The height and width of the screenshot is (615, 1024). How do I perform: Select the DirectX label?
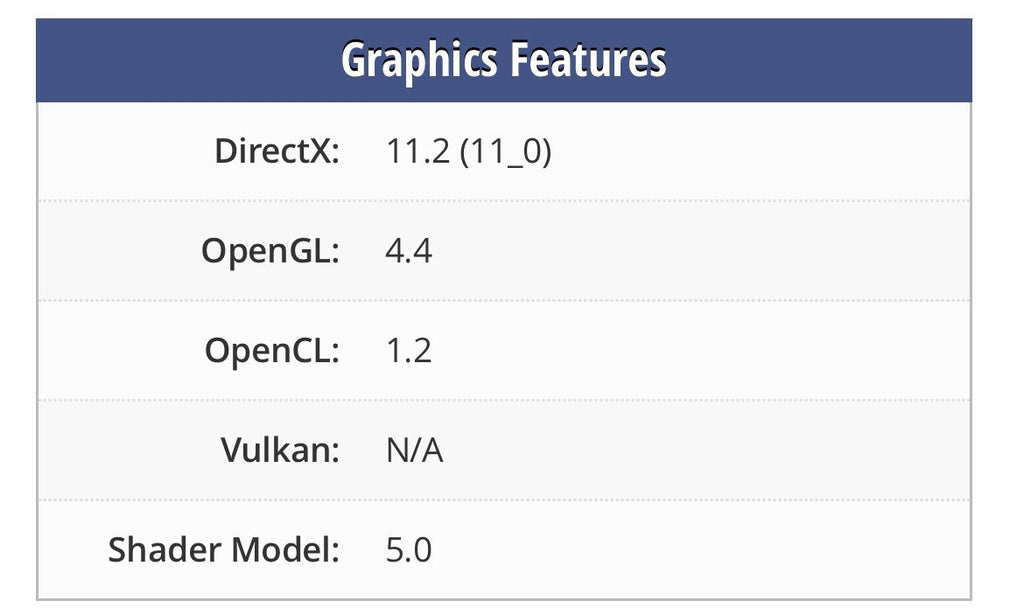[277, 152]
